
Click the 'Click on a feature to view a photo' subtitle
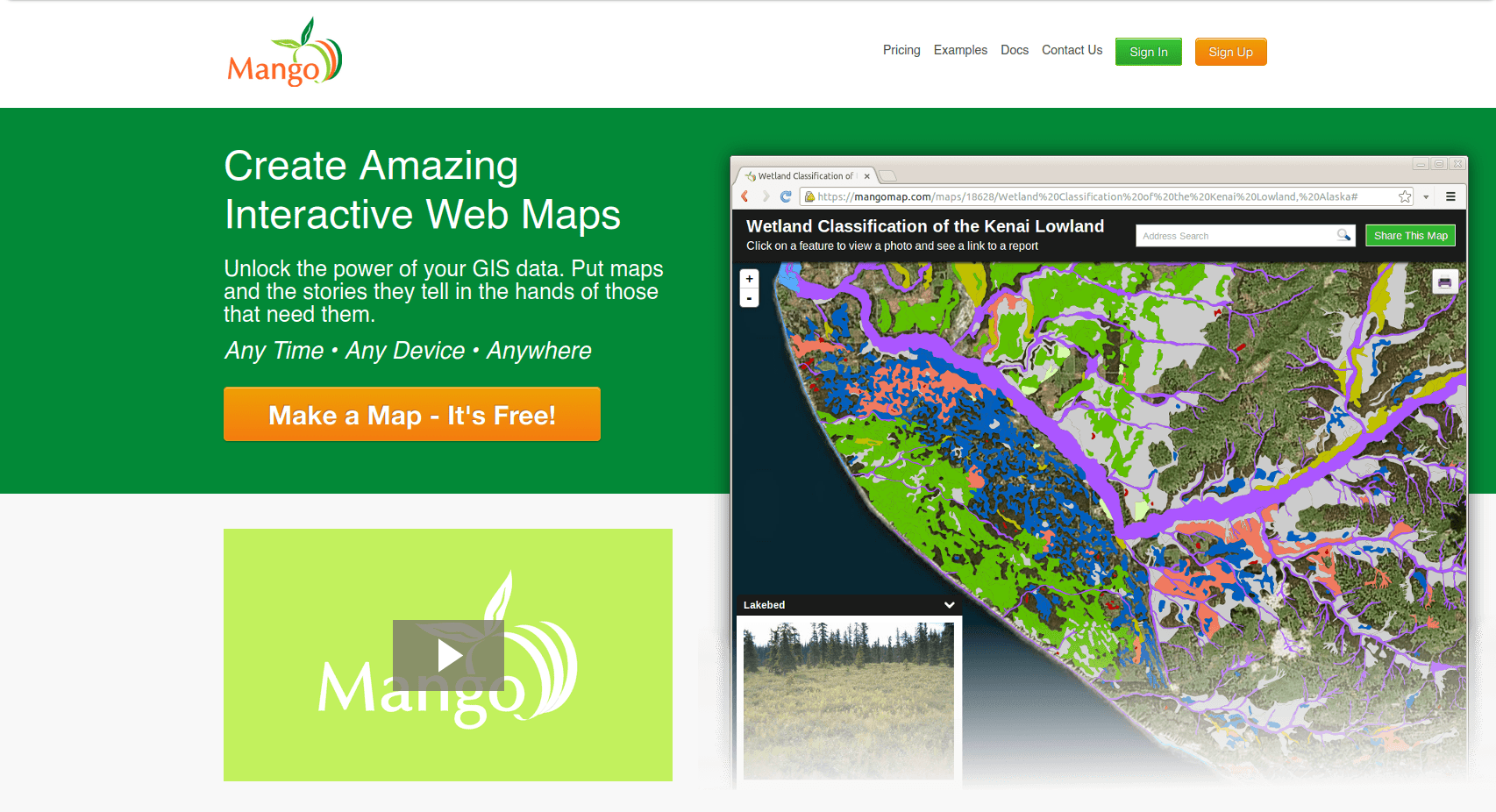(892, 246)
